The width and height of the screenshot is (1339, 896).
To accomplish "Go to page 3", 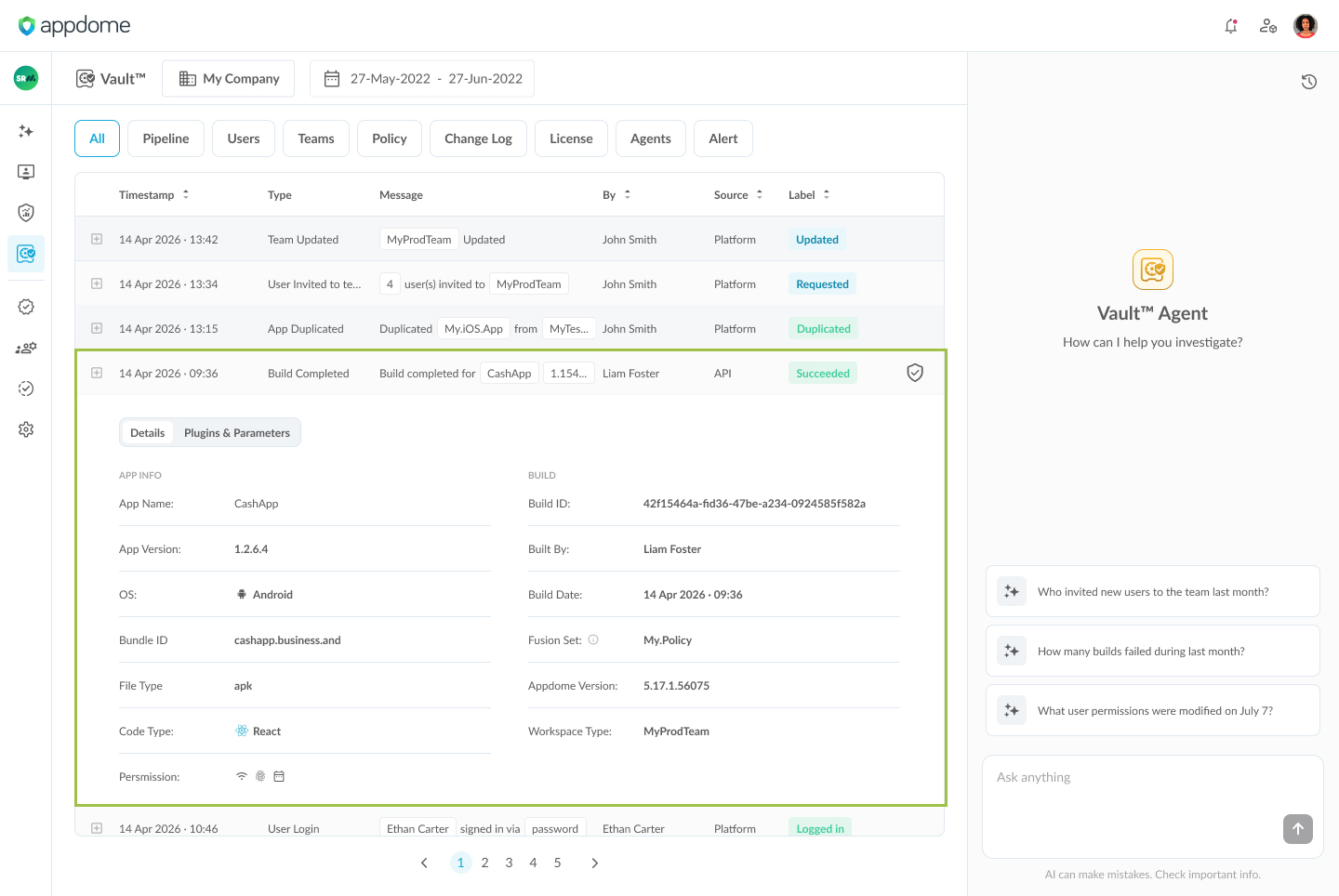I will pyautogui.click(x=509, y=863).
